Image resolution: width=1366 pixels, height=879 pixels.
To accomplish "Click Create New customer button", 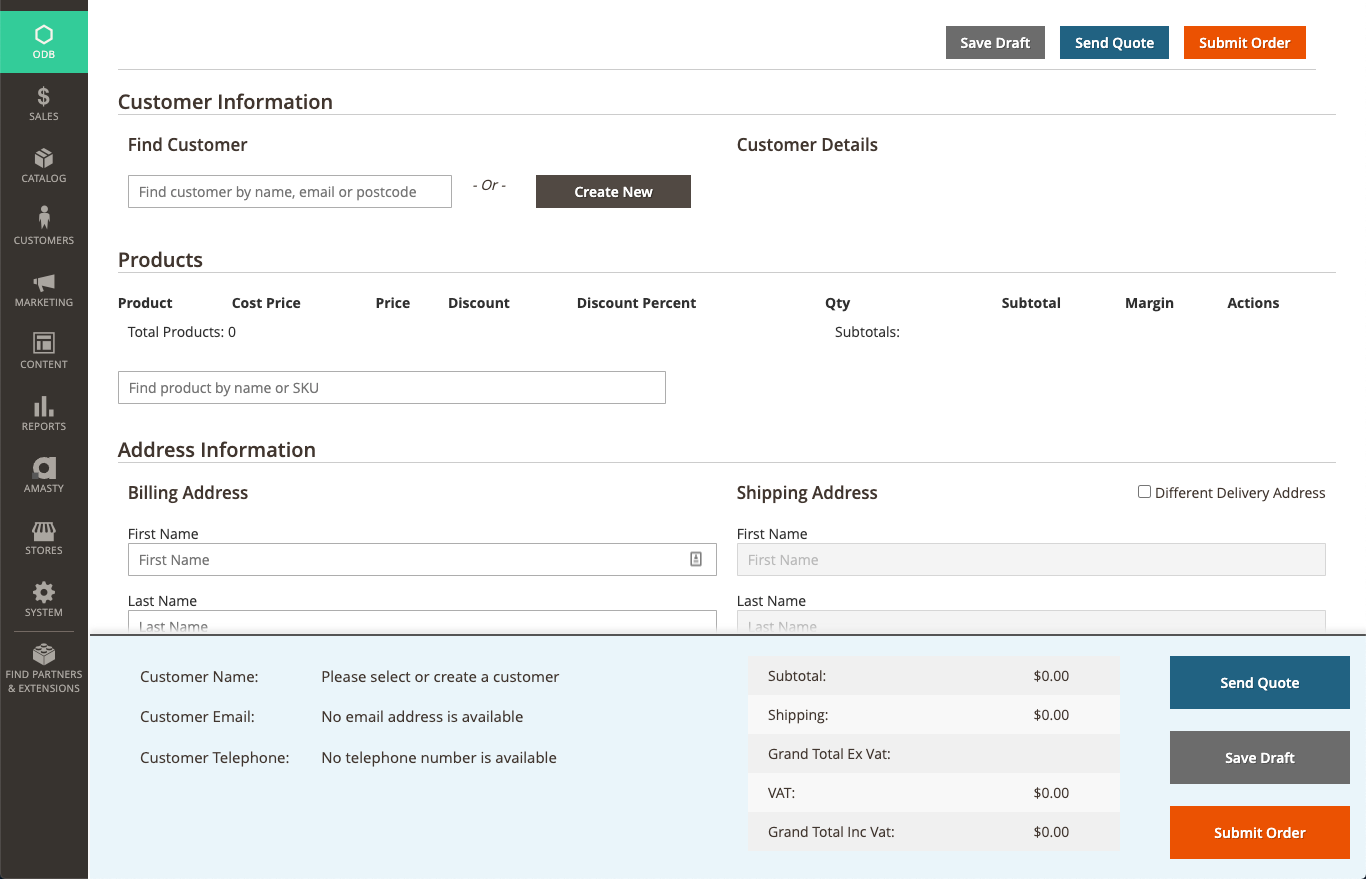I will 613,192.
